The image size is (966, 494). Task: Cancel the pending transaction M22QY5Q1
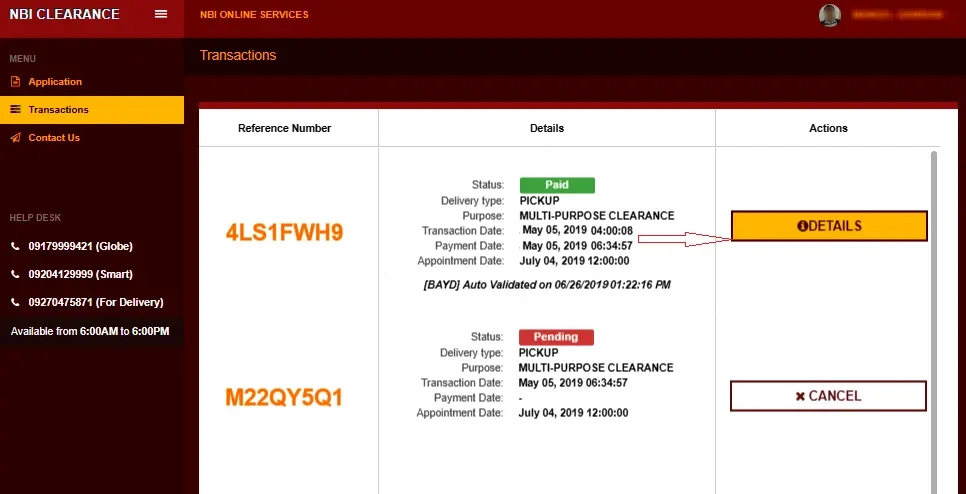[x=829, y=396]
